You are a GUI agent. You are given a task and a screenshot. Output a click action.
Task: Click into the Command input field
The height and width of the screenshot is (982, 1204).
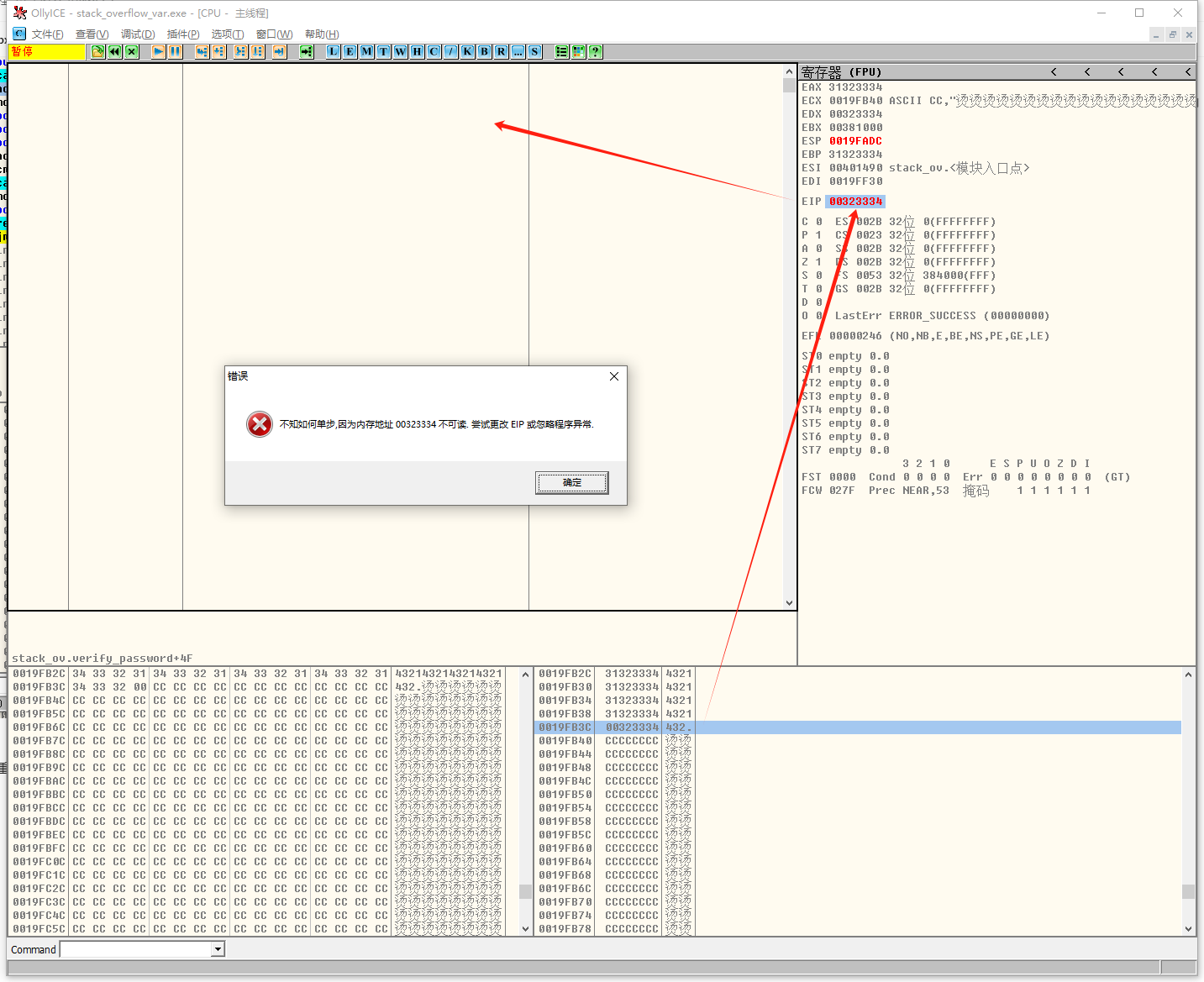pos(136,949)
